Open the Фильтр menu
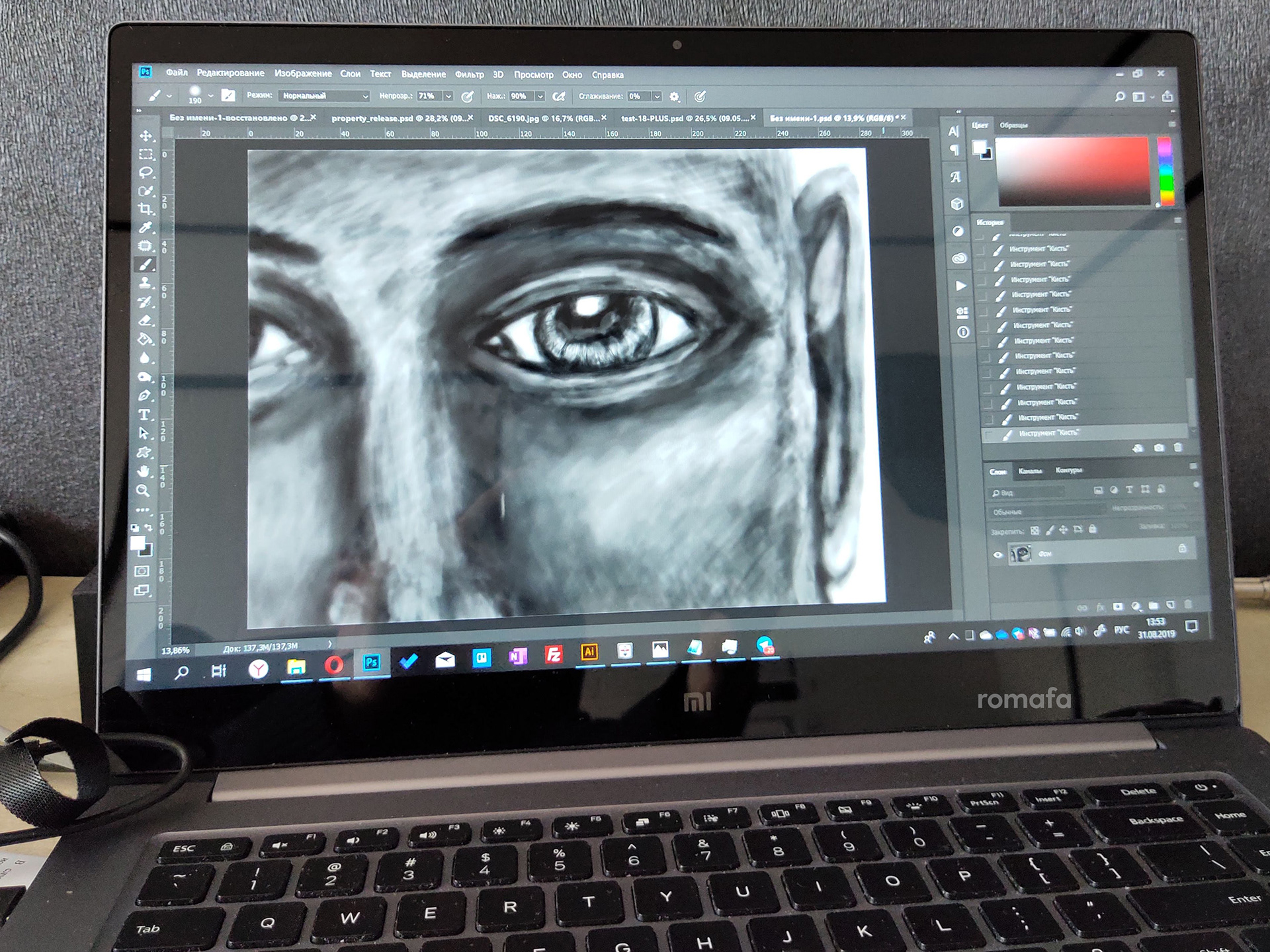Viewport: 1270px width, 952px height. (x=469, y=74)
